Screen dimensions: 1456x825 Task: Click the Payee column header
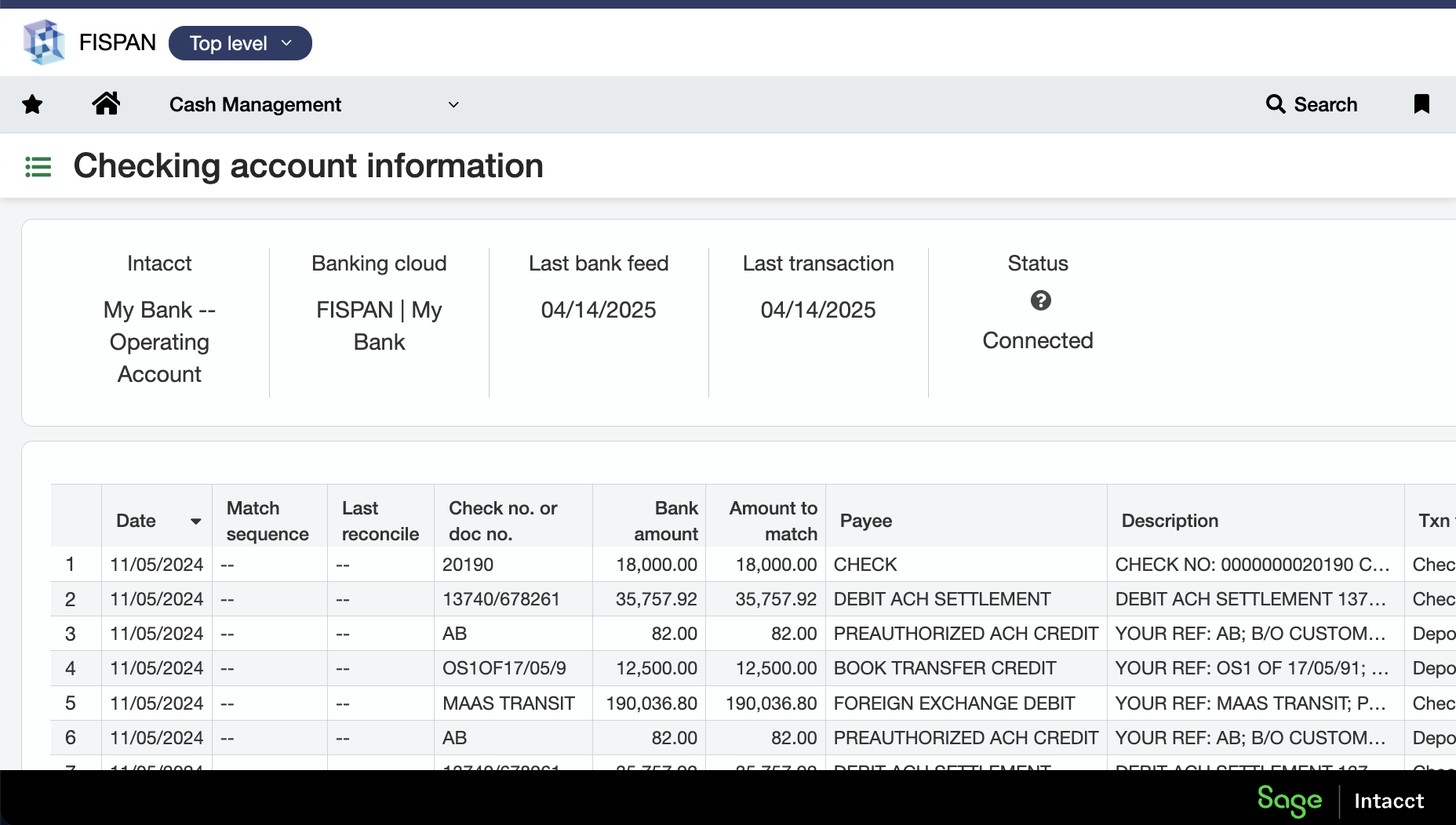point(866,521)
